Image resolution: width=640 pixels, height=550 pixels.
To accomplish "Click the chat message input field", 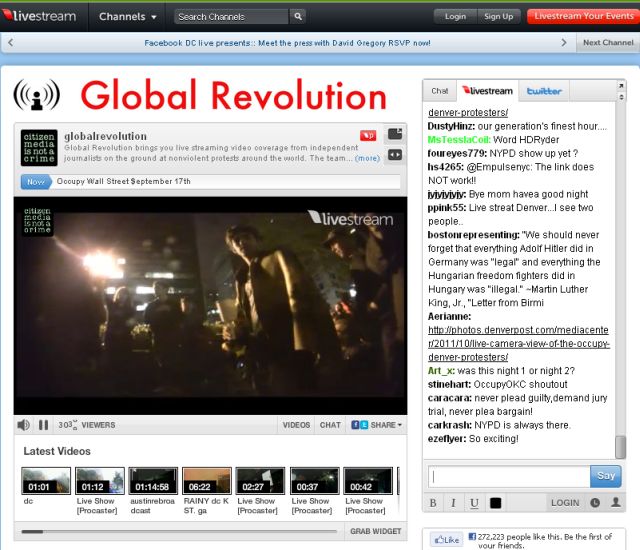I will (x=509, y=476).
